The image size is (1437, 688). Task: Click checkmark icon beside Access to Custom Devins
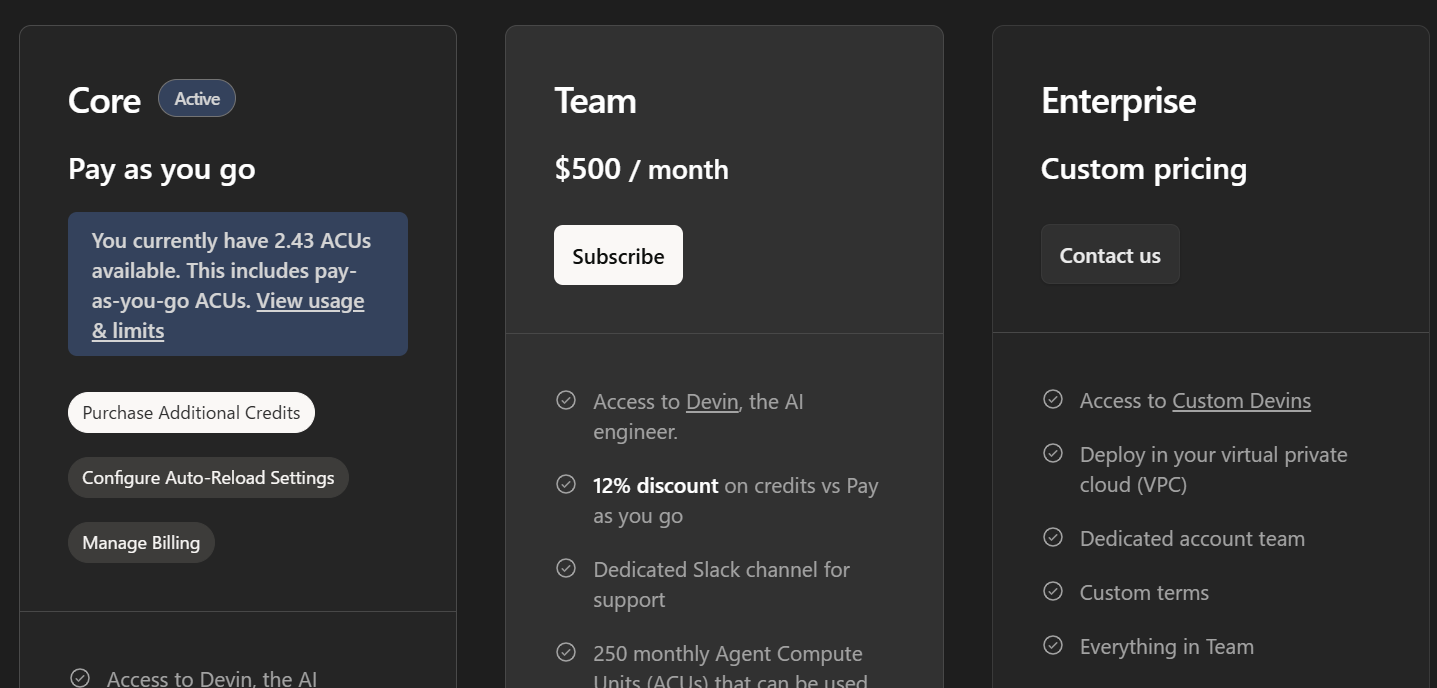1053,399
